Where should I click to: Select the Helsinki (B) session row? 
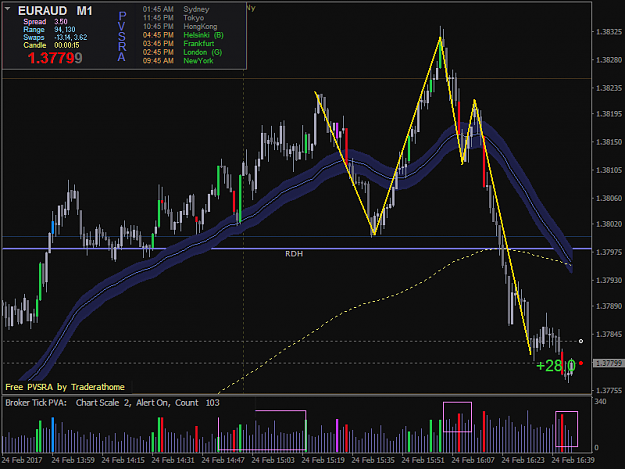(x=183, y=35)
